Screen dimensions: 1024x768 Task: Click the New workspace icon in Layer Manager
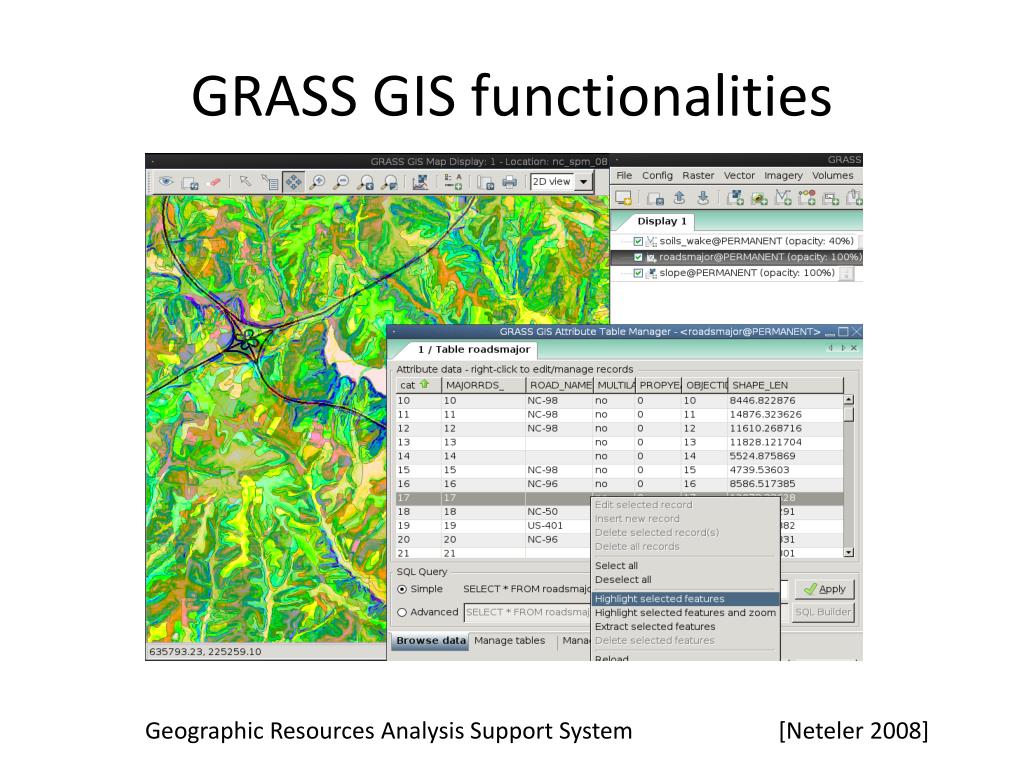[655, 198]
